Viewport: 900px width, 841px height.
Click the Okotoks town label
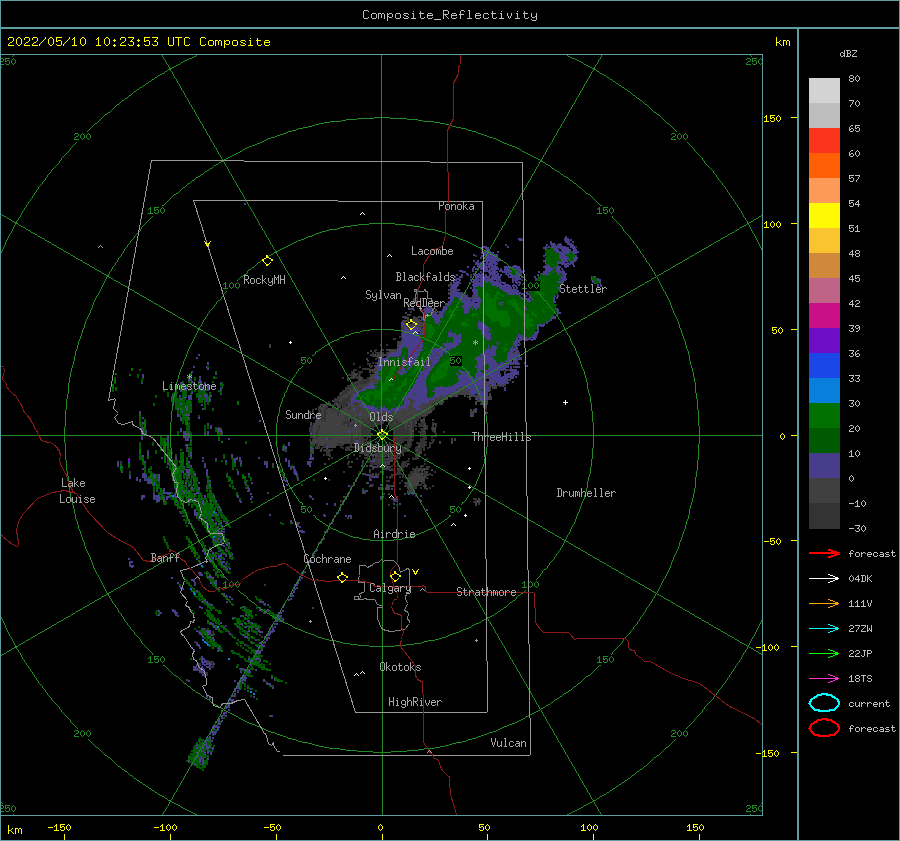[x=400, y=667]
